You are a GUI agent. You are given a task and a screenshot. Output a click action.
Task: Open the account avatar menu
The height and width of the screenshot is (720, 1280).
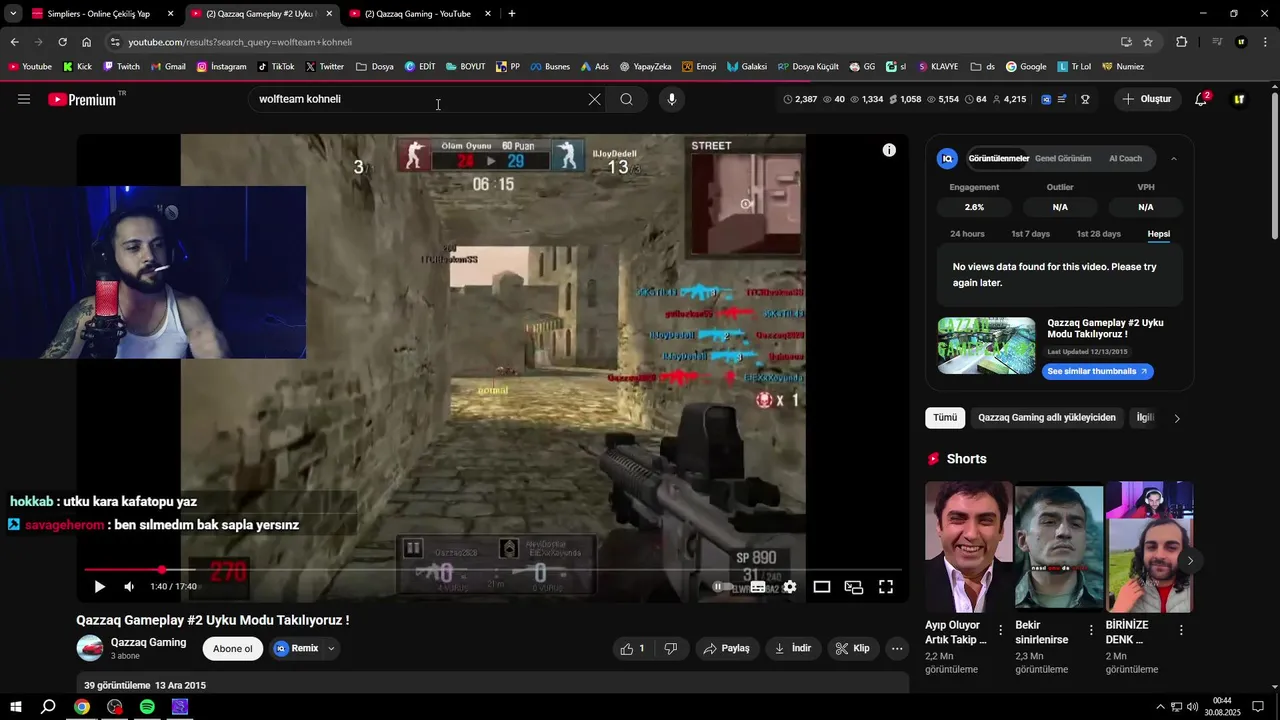click(1239, 99)
